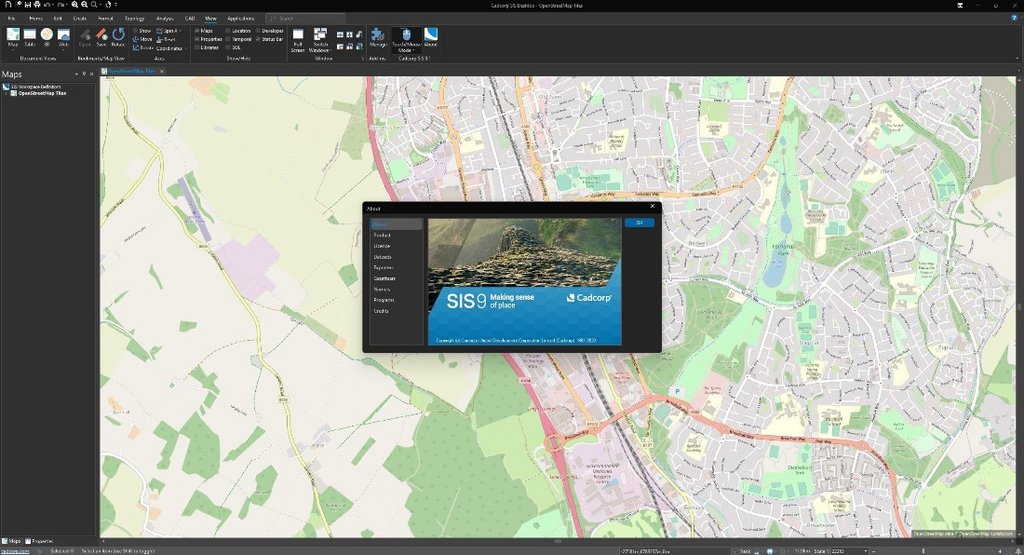This screenshot has height=555, width=1024.
Task: Open the Table document view
Action: (30, 37)
